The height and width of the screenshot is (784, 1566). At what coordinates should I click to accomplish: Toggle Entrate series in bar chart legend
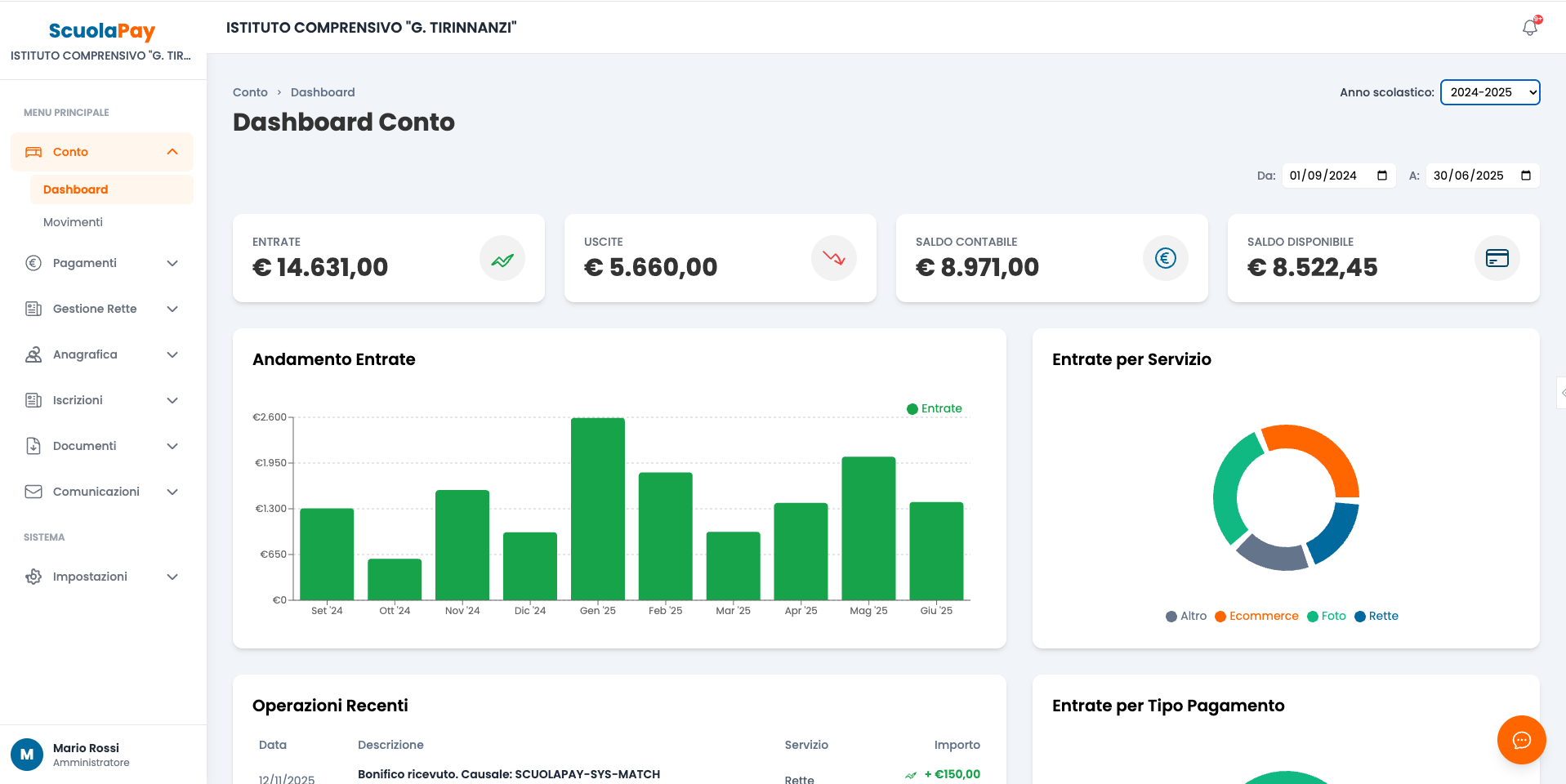(x=934, y=408)
